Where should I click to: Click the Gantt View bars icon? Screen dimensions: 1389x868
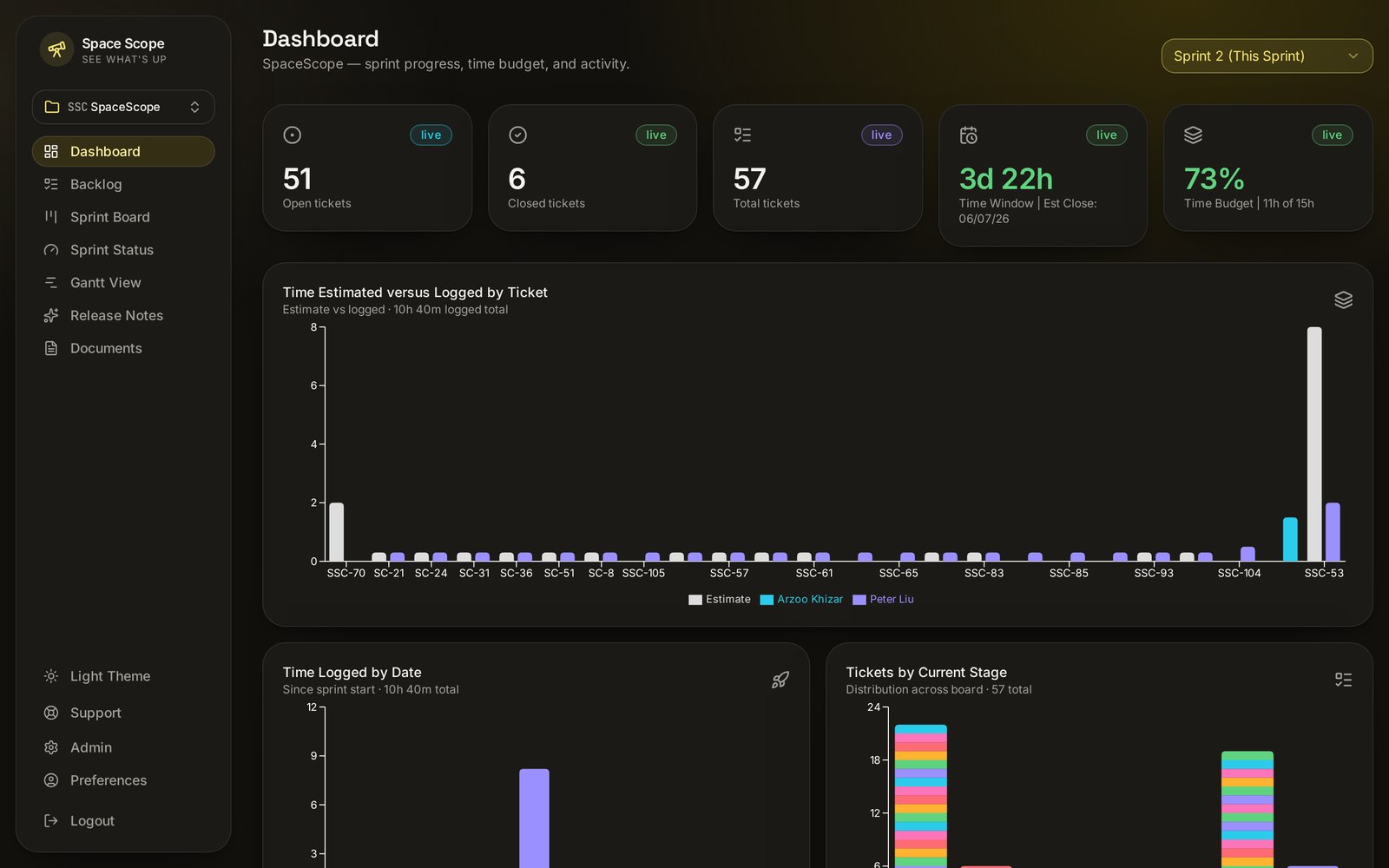tap(51, 283)
